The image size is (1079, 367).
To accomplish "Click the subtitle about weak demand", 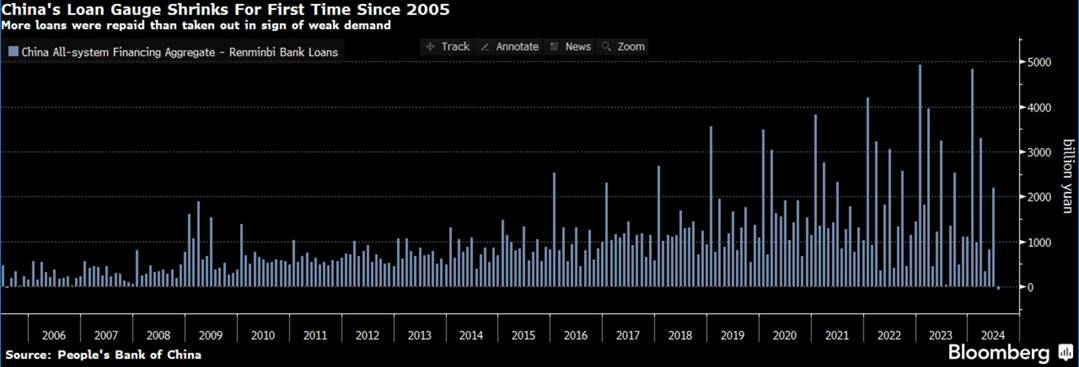I will click(197, 26).
